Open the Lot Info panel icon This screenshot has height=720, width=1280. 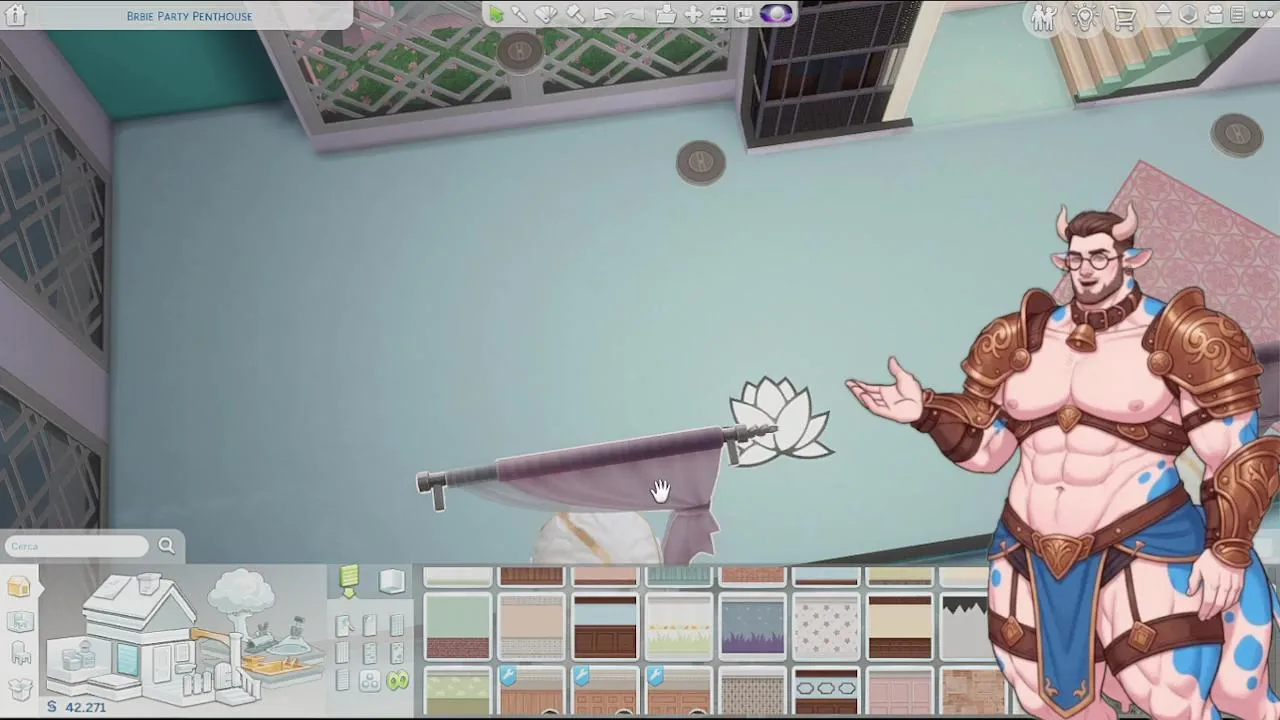744,14
